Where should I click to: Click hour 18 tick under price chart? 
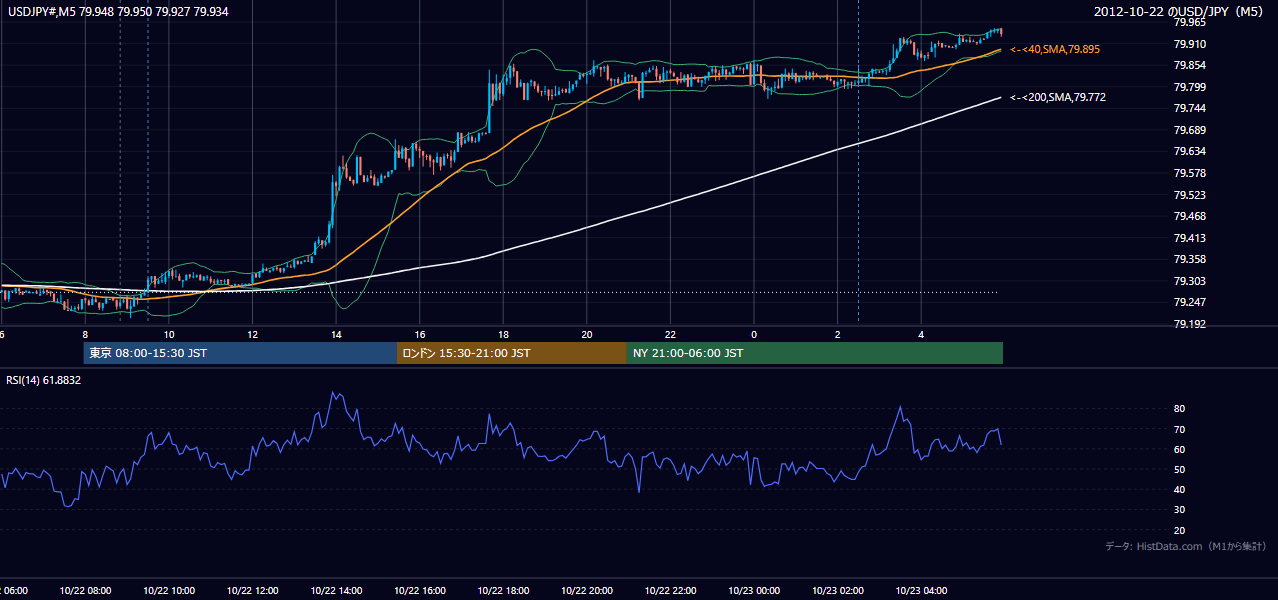503,335
